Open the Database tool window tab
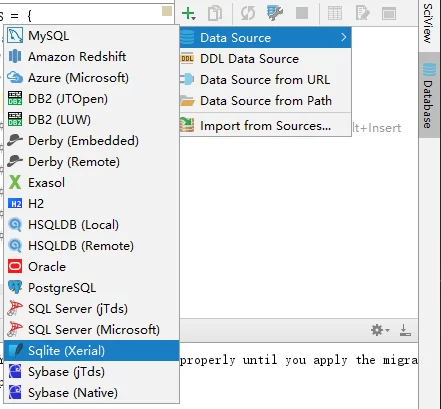 pyautogui.click(x=429, y=95)
